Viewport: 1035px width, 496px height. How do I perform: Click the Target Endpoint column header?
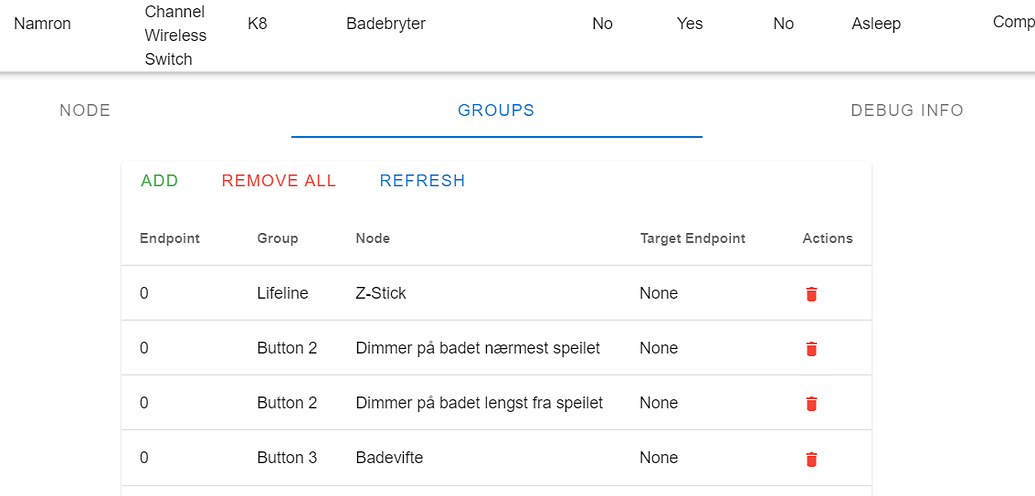pos(693,238)
